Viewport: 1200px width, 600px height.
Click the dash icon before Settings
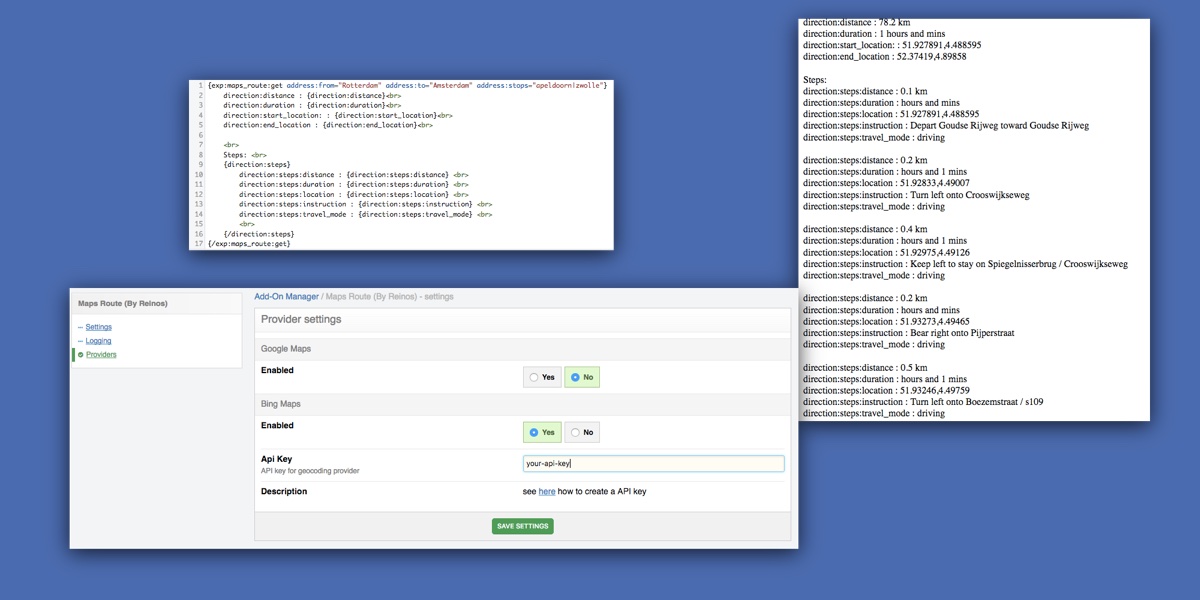pyautogui.click(x=80, y=327)
